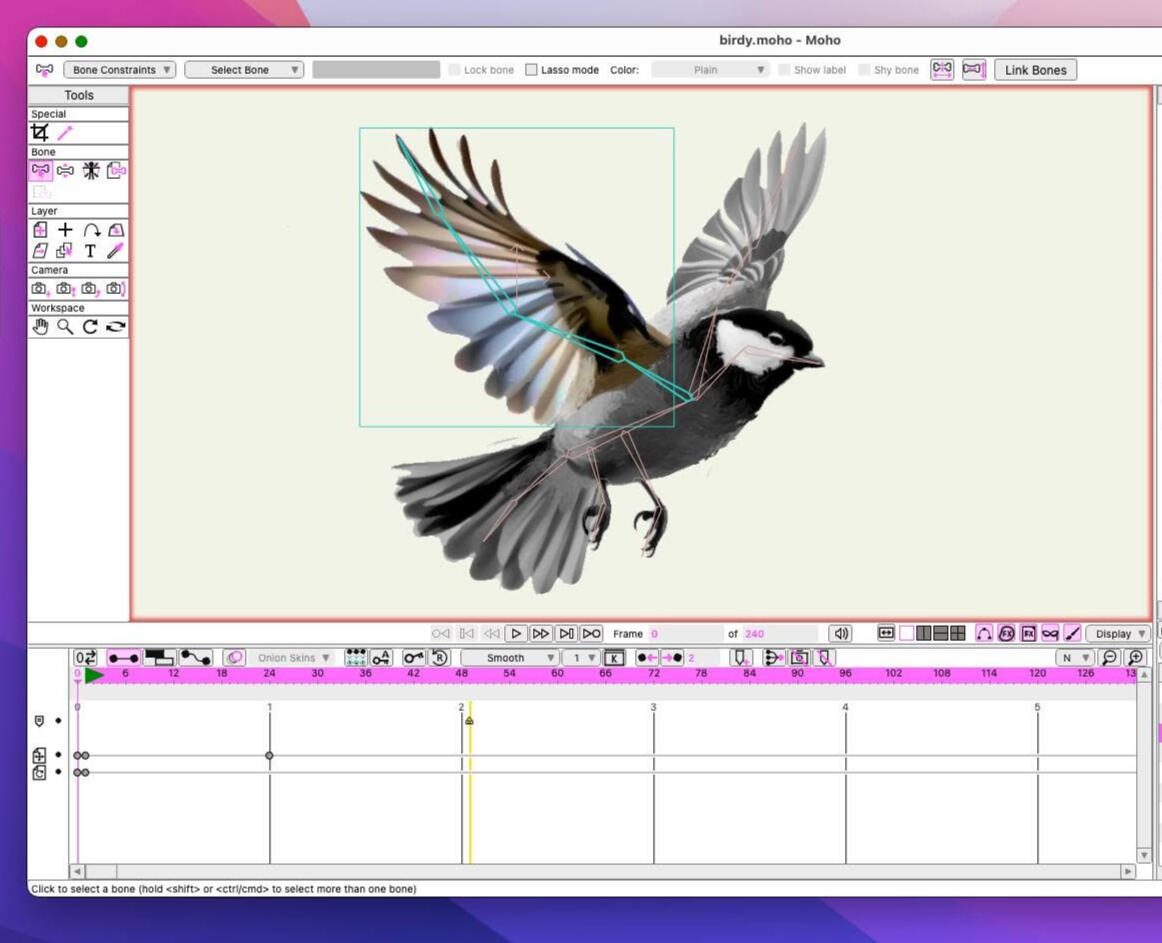Image resolution: width=1162 pixels, height=943 pixels.
Task: Toggle the FX display quality button
Action: click(1006, 634)
